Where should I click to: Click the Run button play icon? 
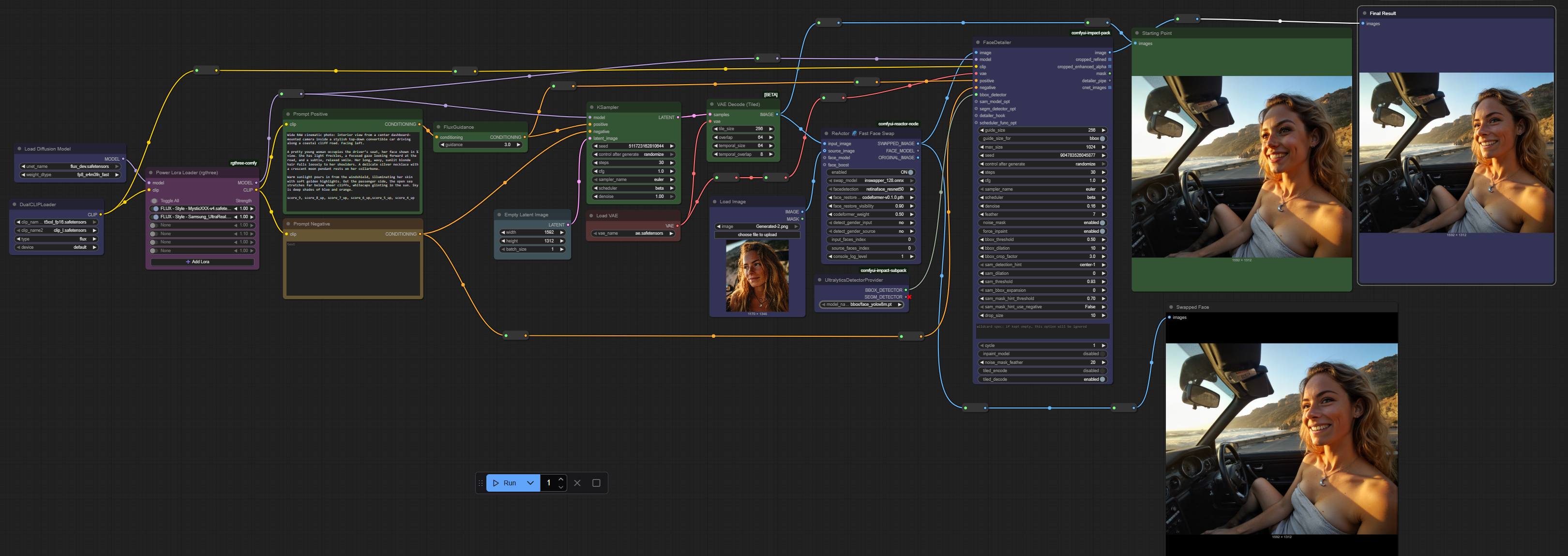pyautogui.click(x=496, y=483)
